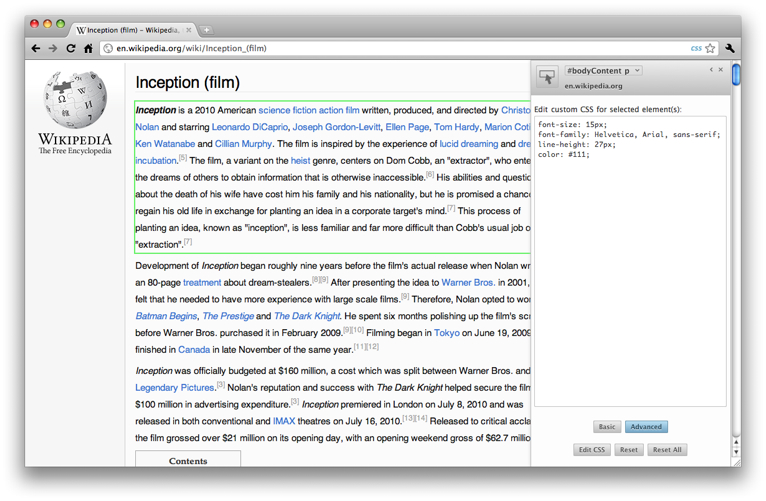
Task: Open the Legendary Pictures link
Action: point(175,388)
